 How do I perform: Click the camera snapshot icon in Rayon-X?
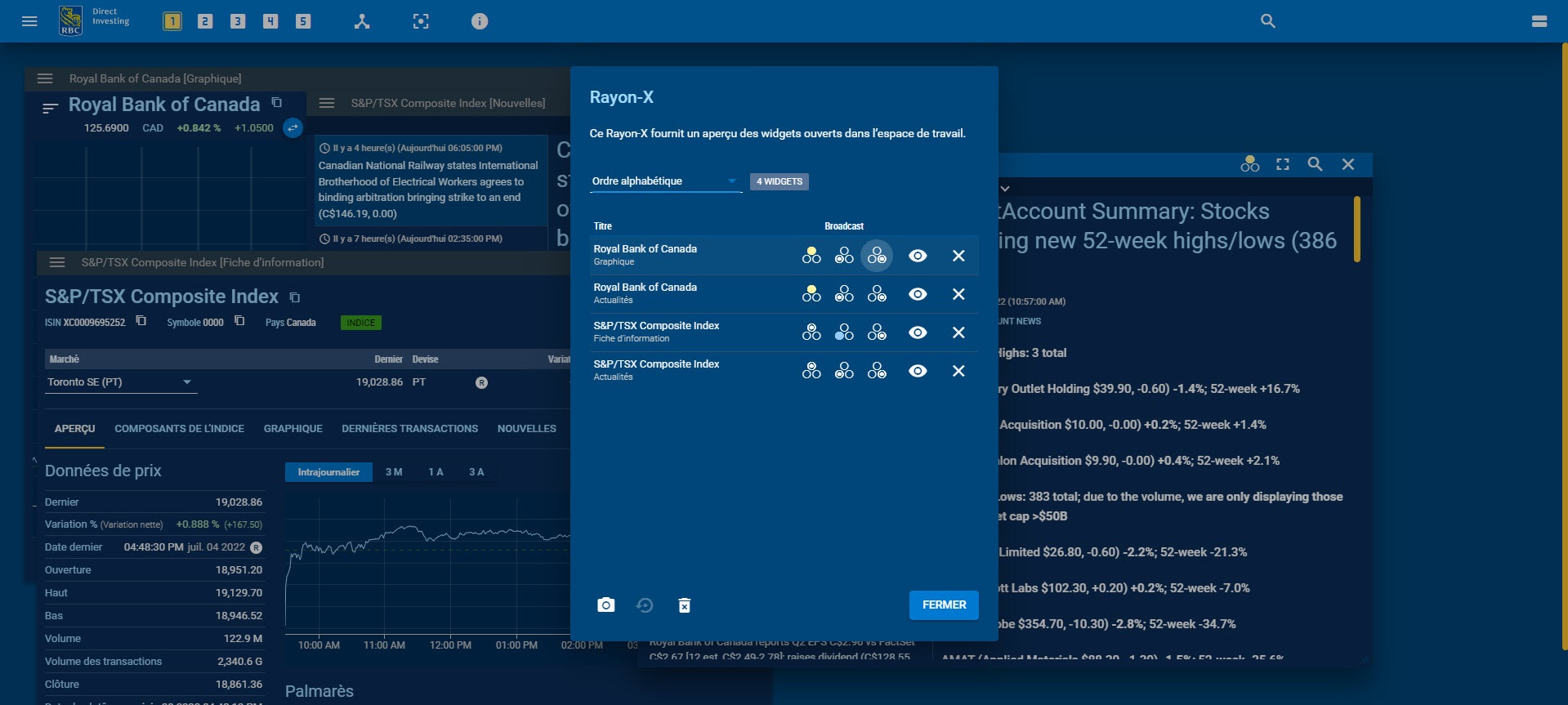(605, 605)
